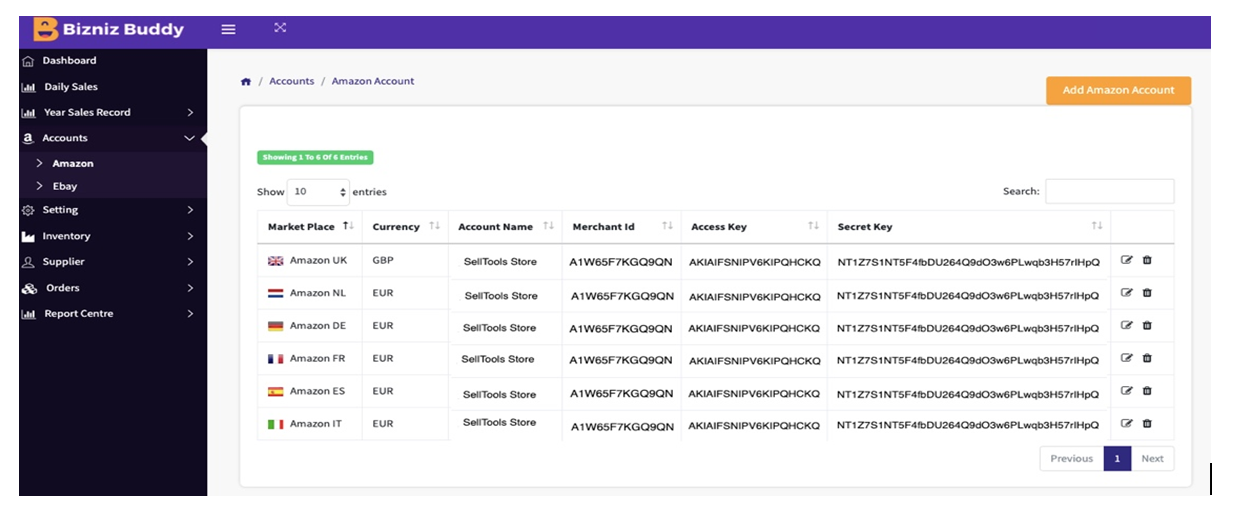Click the Amazon IT marketplace cell

(x=309, y=424)
